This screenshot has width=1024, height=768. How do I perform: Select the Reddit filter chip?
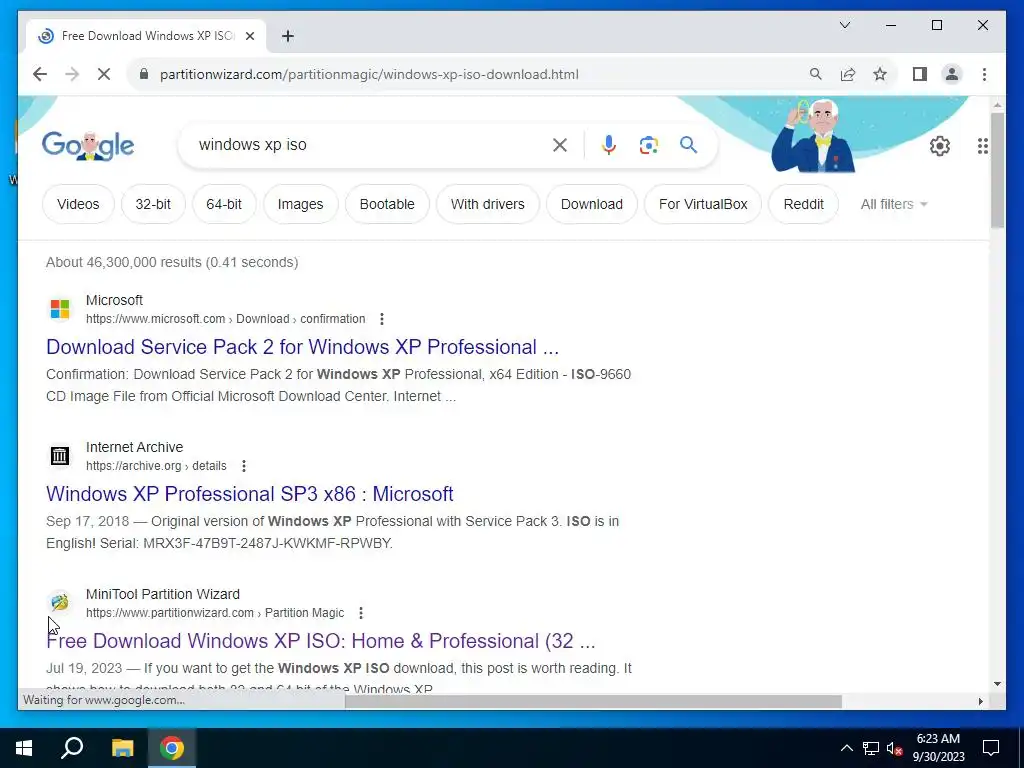803,204
